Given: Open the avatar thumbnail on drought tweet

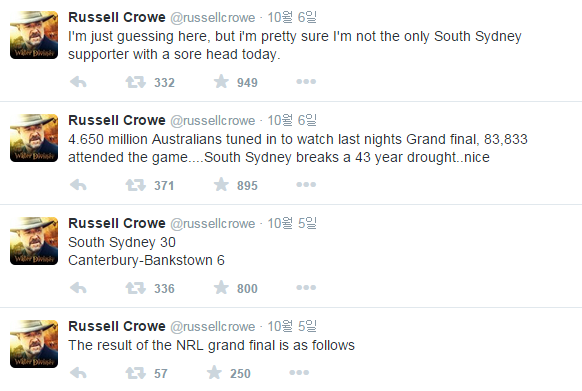Looking at the screenshot, I should [34, 138].
